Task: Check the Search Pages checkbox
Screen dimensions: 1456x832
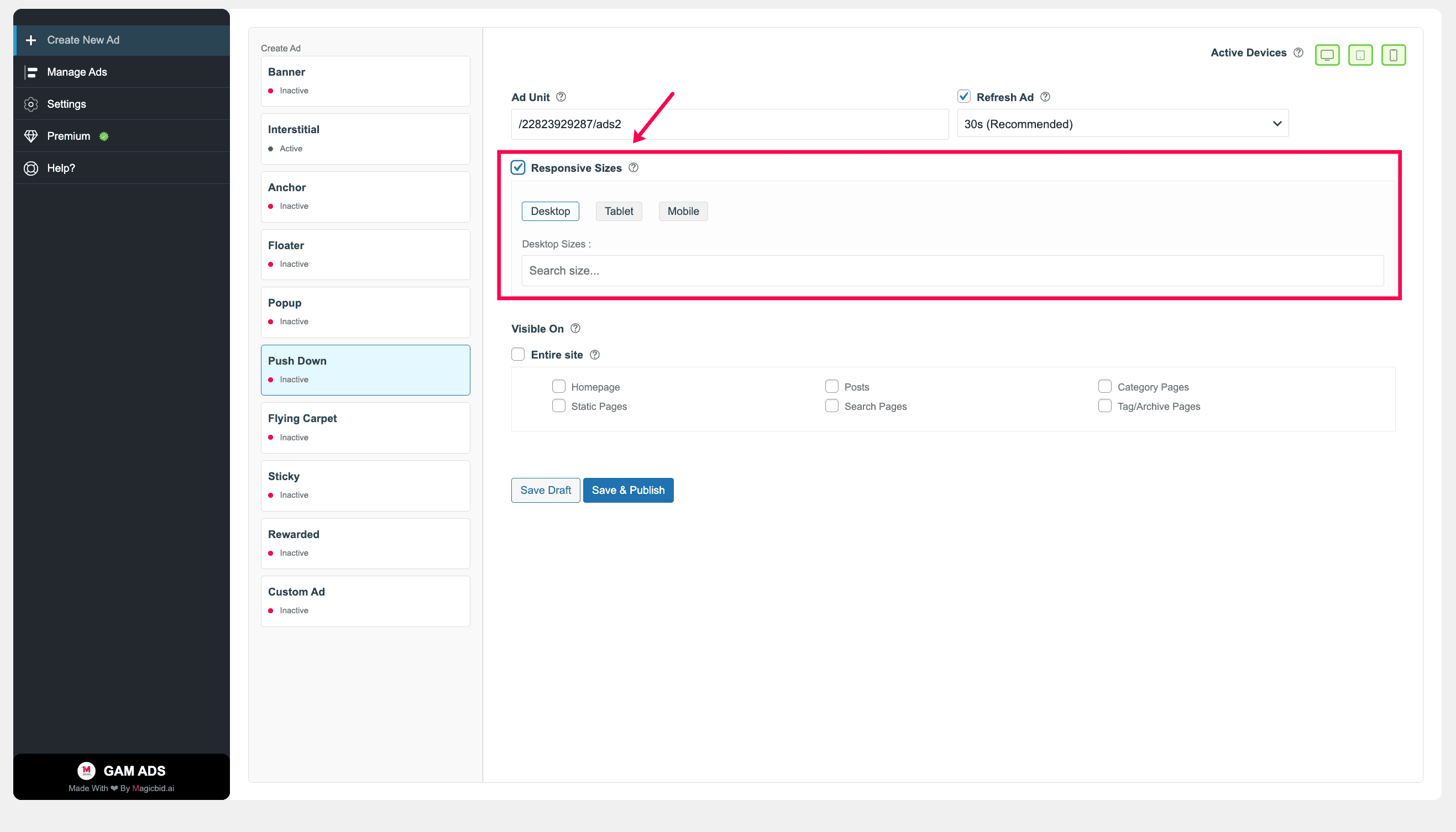Action: [x=832, y=406]
